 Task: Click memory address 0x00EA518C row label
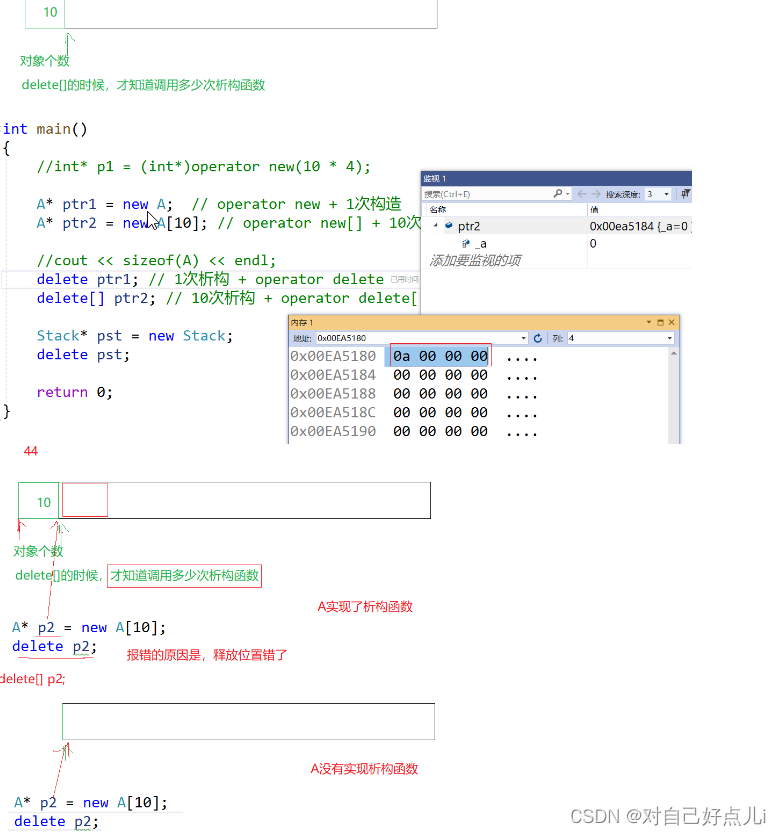[333, 412]
